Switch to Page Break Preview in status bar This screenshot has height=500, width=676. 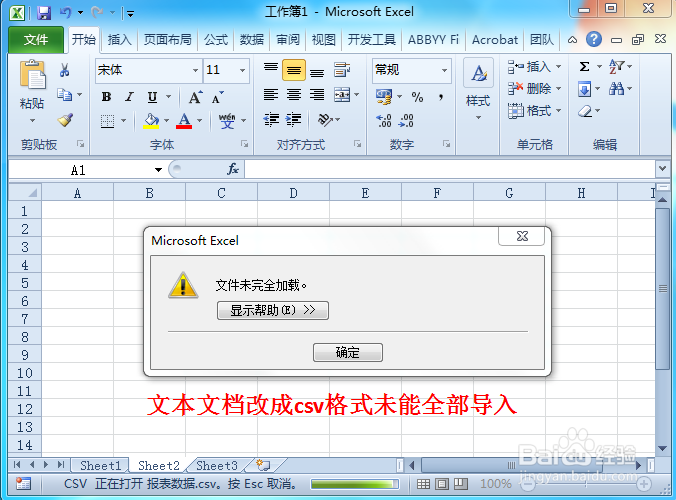point(461,484)
